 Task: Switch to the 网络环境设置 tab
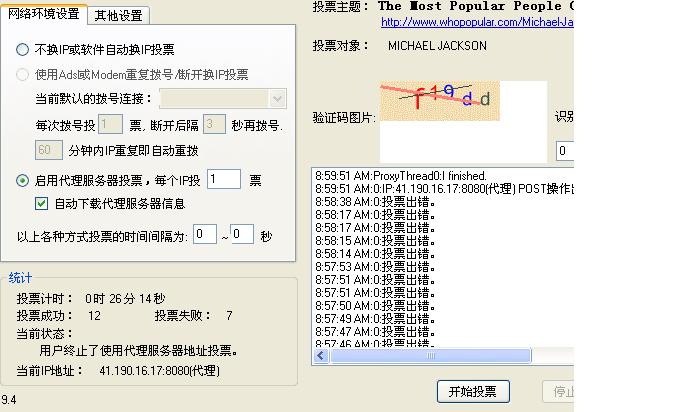[x=43, y=14]
